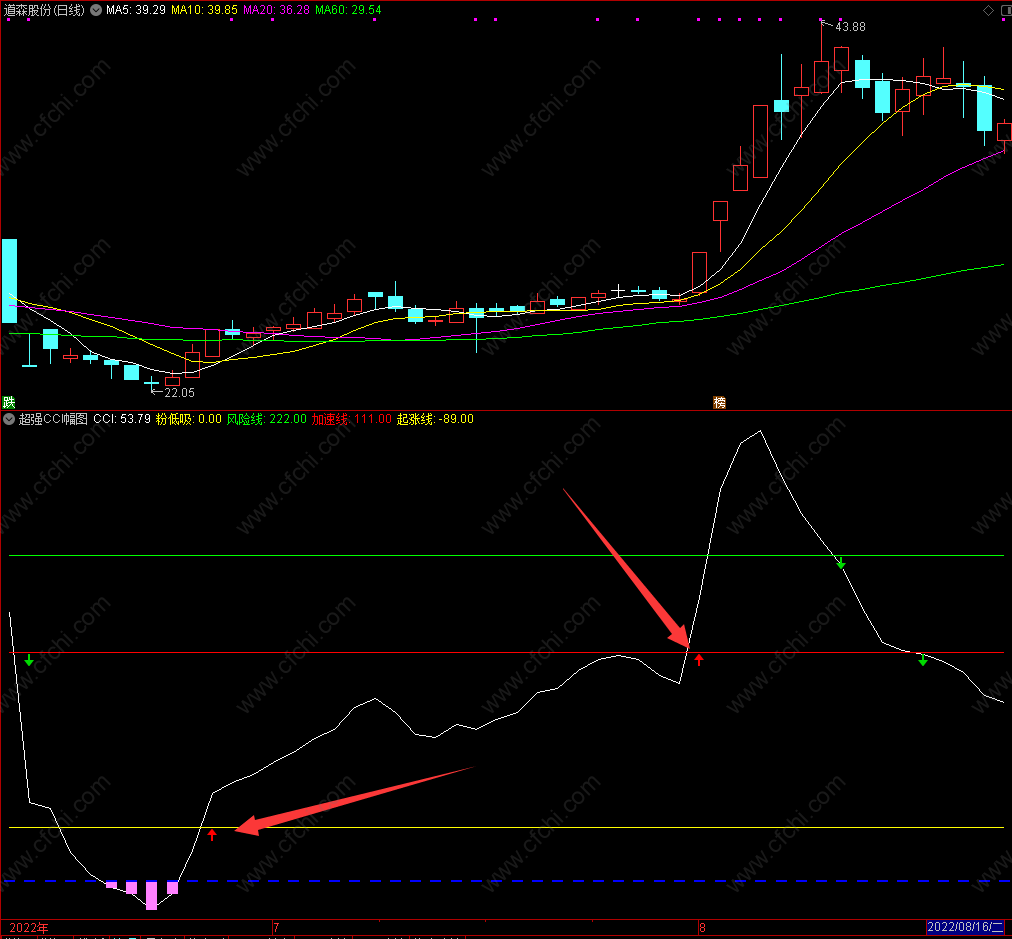Image resolution: width=1012 pixels, height=939 pixels.
Task: Select the MA60: 29.54 label
Action: pyautogui.click(x=348, y=10)
